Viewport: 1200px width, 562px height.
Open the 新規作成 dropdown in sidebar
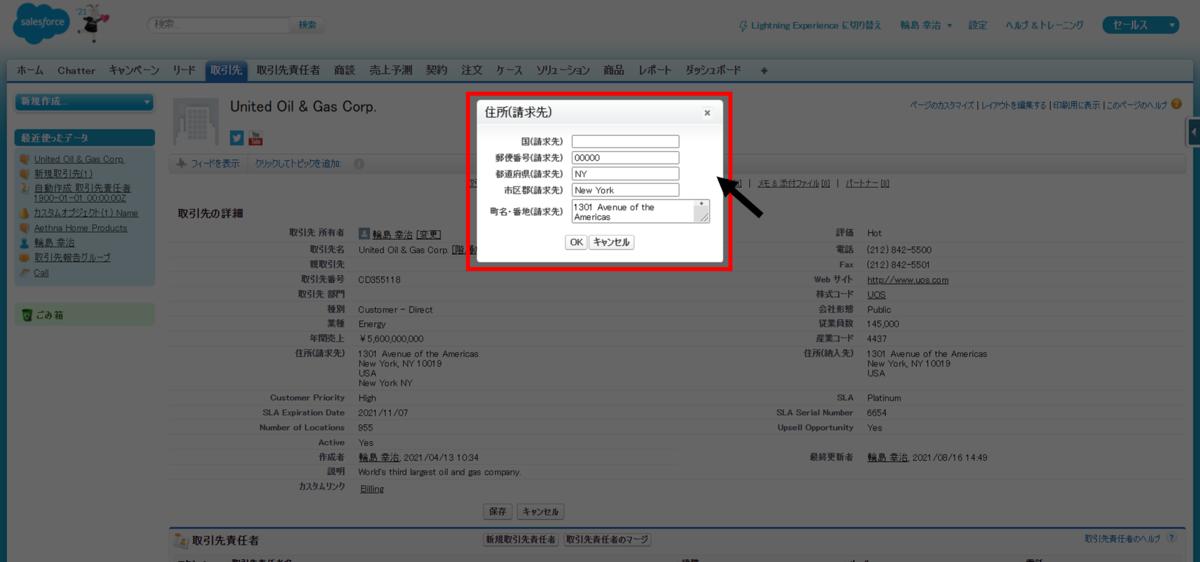pyautogui.click(x=85, y=102)
